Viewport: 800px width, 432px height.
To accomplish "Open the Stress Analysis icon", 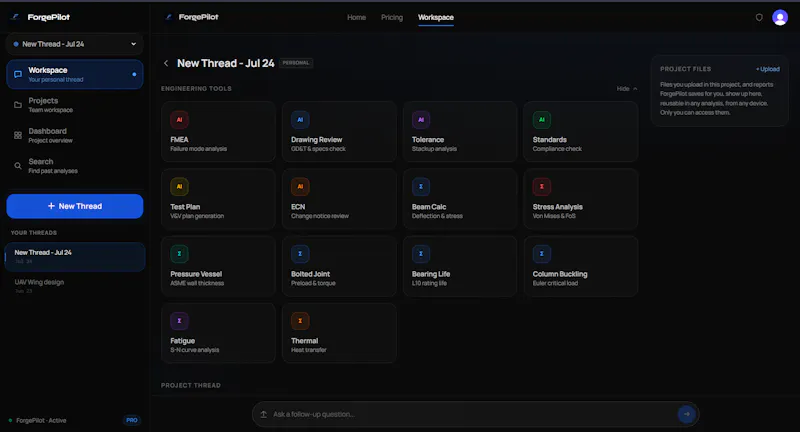I will 542,187.
